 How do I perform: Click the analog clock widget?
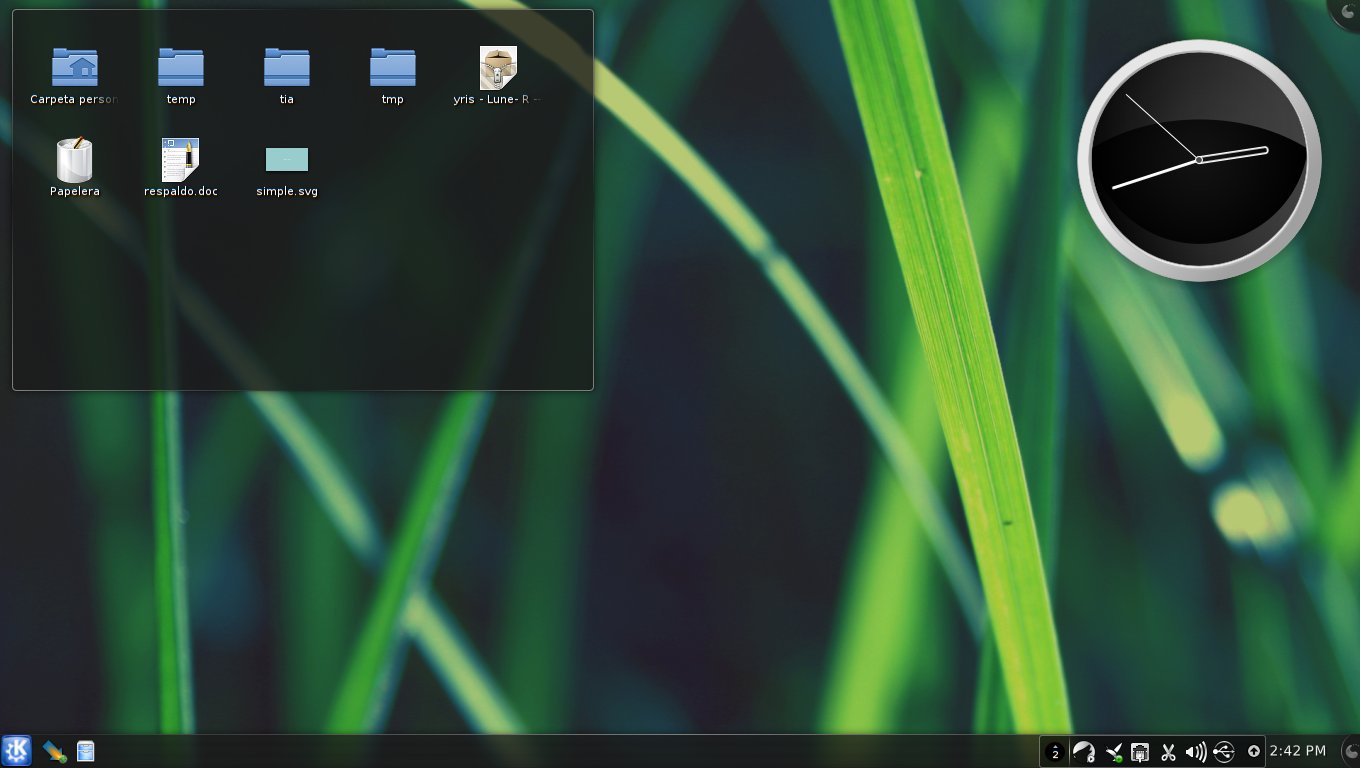click(x=1199, y=160)
